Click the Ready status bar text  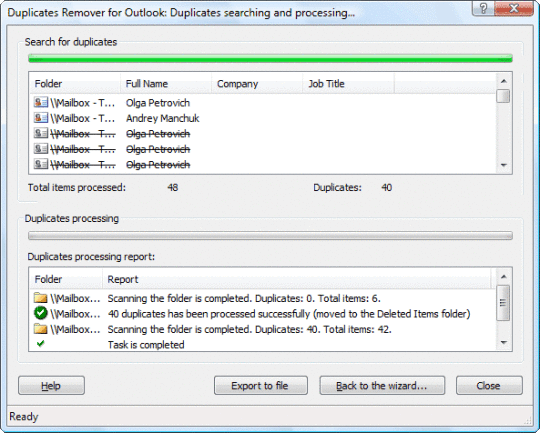click(24, 416)
